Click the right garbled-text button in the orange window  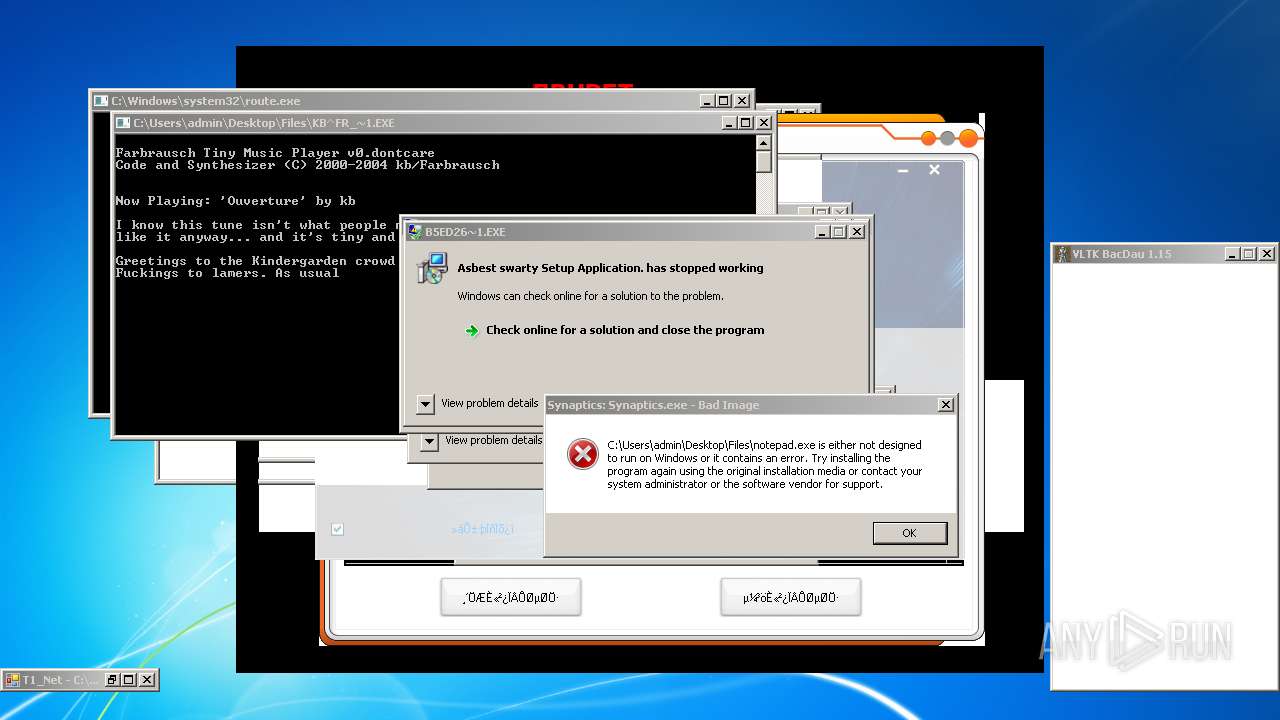pos(790,598)
